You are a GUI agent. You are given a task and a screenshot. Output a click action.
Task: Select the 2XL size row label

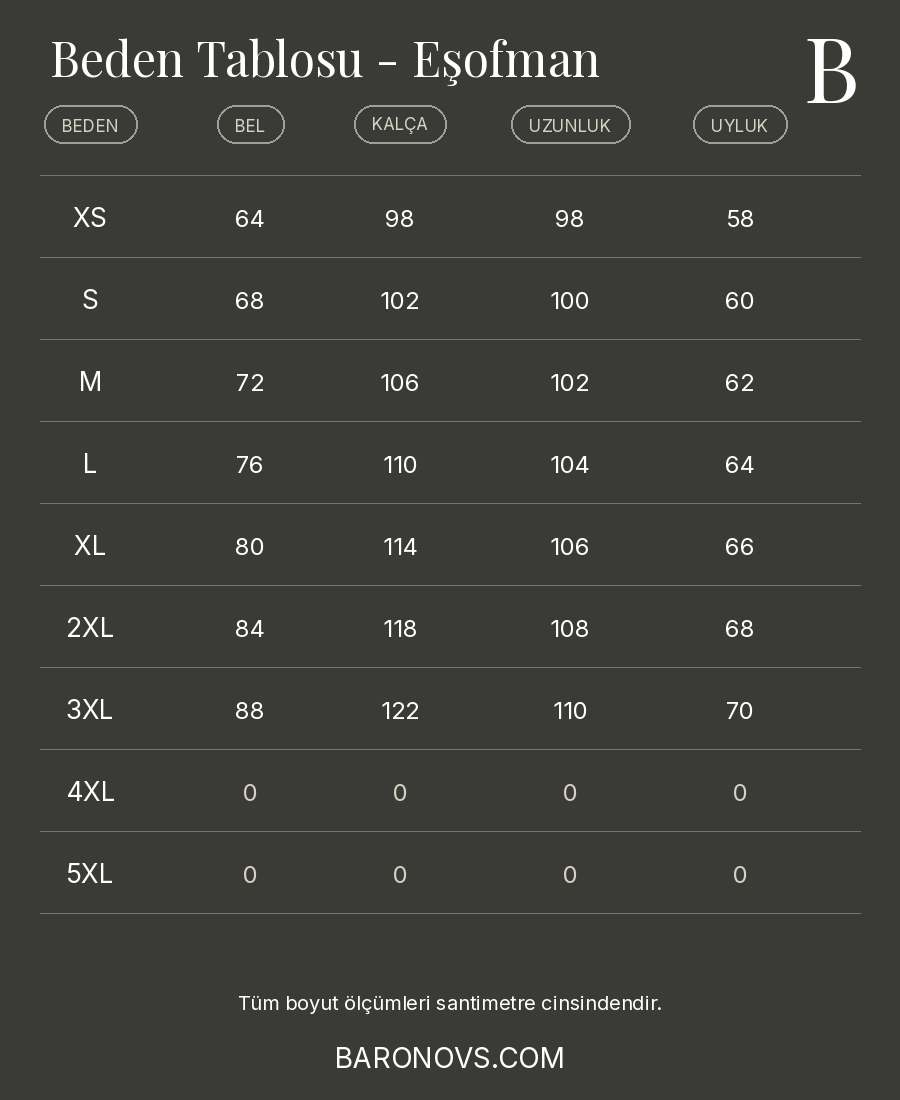click(x=90, y=628)
